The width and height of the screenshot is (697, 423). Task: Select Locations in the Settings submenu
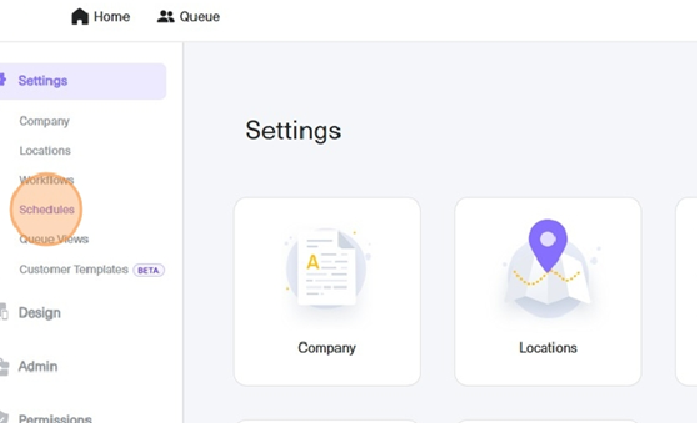[x=45, y=151]
